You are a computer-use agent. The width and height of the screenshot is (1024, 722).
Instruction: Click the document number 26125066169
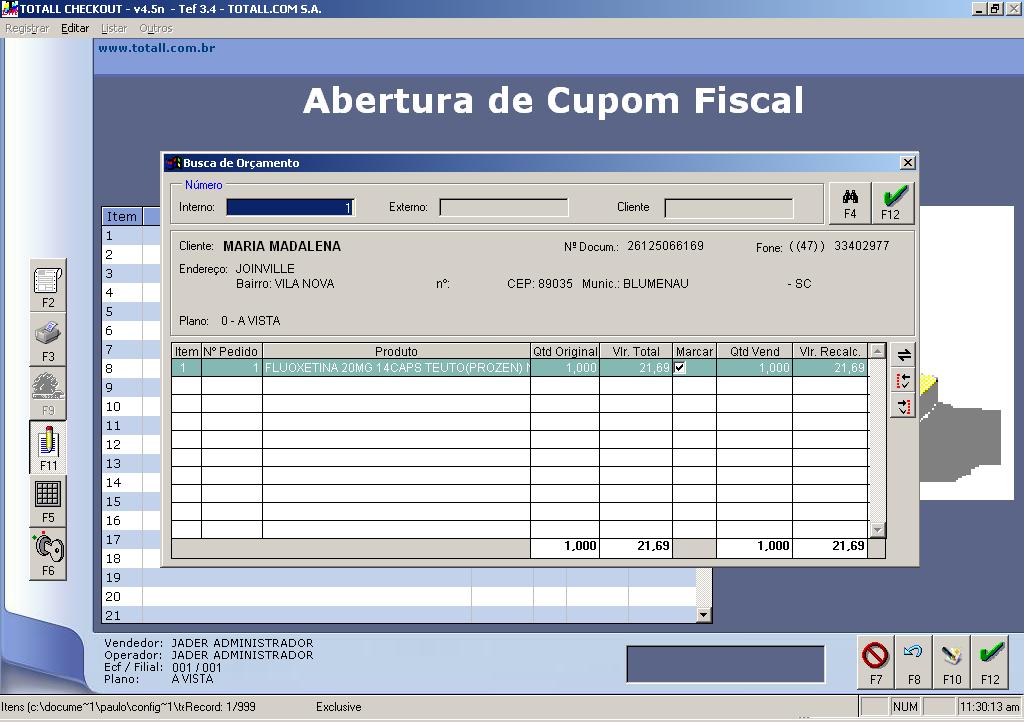click(x=665, y=246)
